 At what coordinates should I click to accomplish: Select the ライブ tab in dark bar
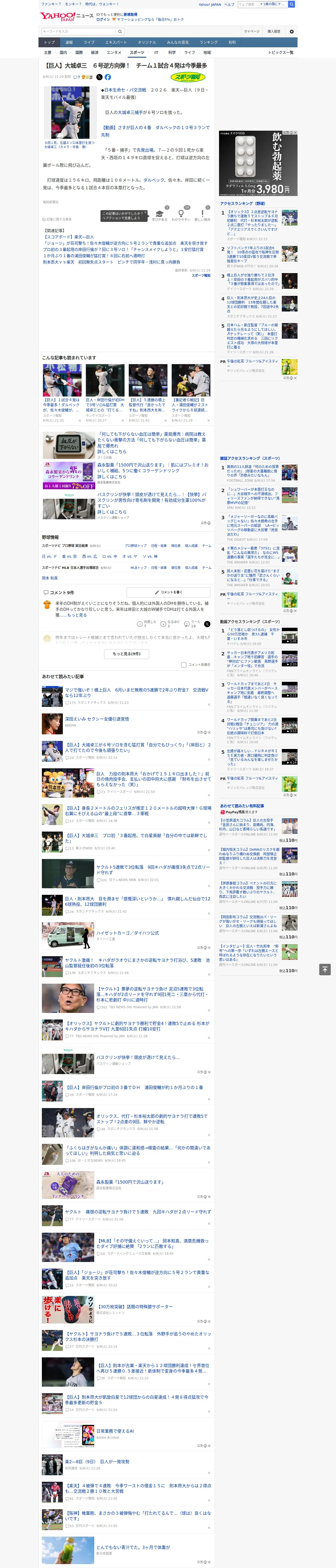89,43
